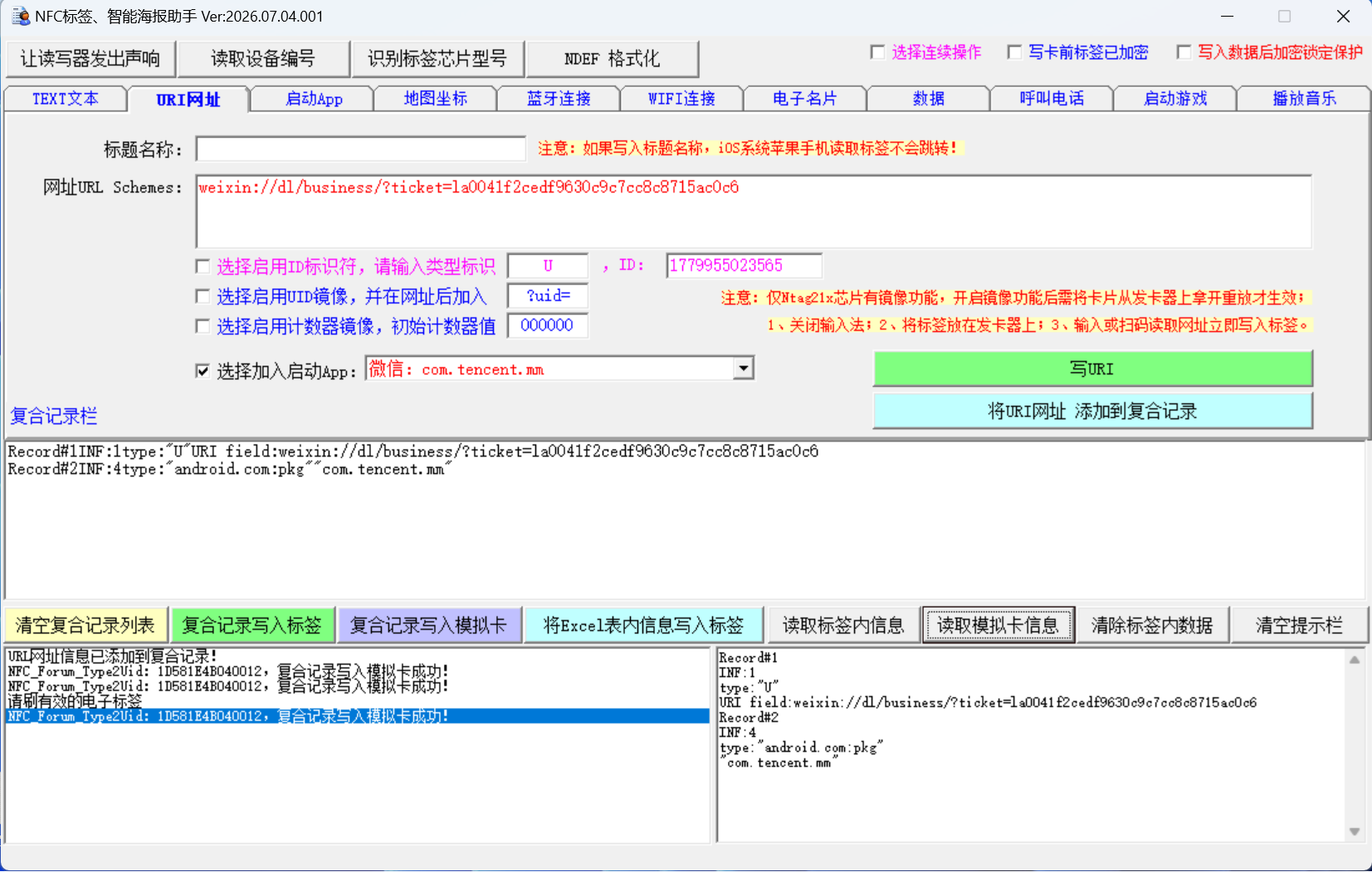The image size is (1372, 872).
Task: Click 读取模拟卡信息 button
Action: tap(998, 625)
